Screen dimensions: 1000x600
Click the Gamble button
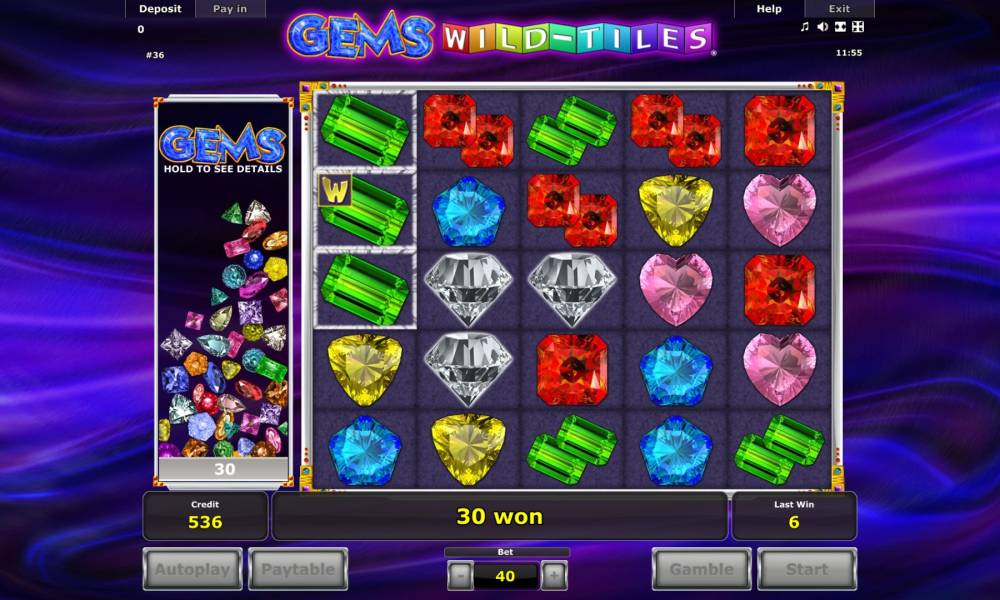point(702,569)
